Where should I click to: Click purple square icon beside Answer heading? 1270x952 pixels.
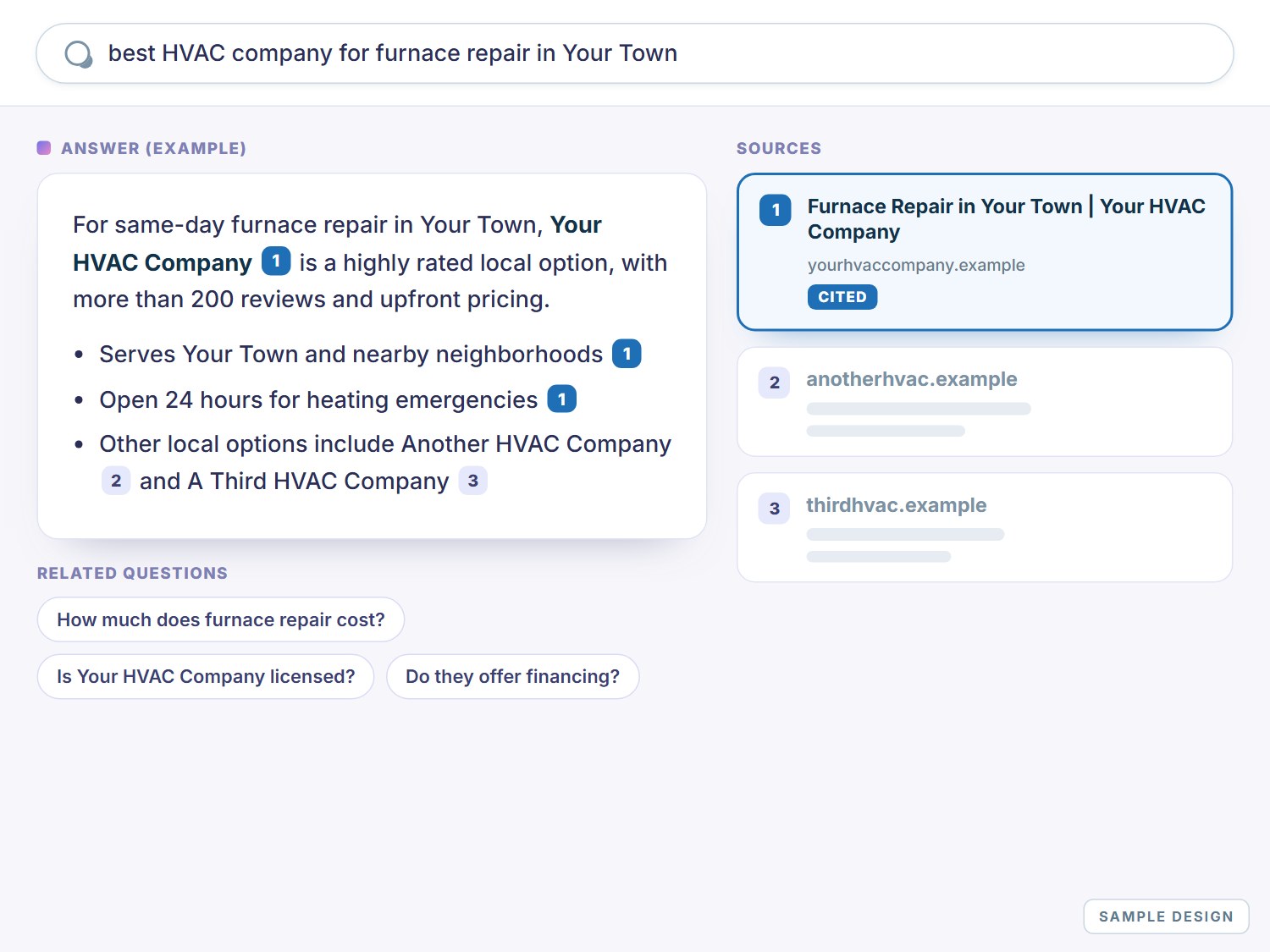click(44, 148)
